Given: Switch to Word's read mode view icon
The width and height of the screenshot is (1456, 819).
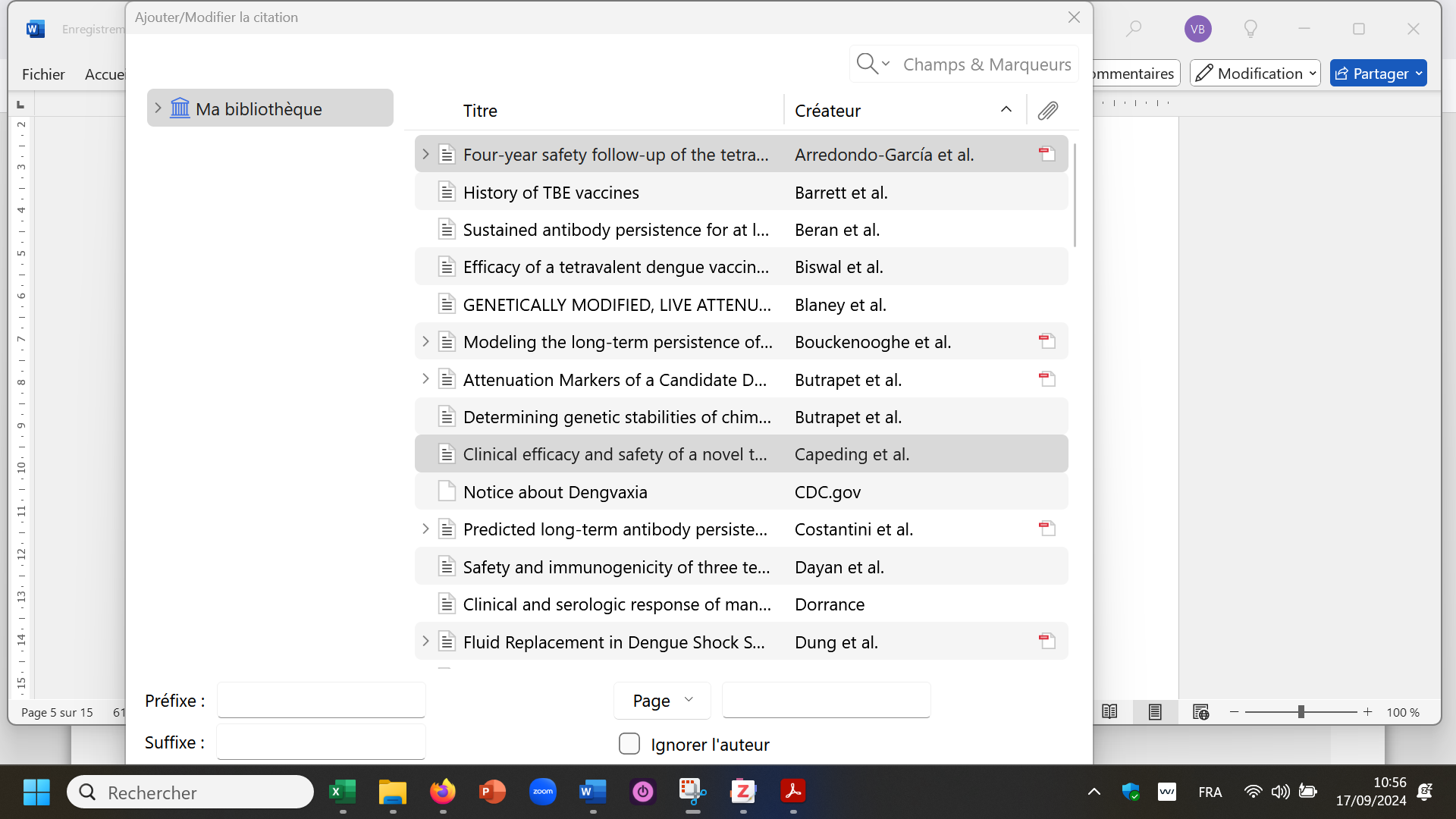Looking at the screenshot, I should pyautogui.click(x=1109, y=712).
